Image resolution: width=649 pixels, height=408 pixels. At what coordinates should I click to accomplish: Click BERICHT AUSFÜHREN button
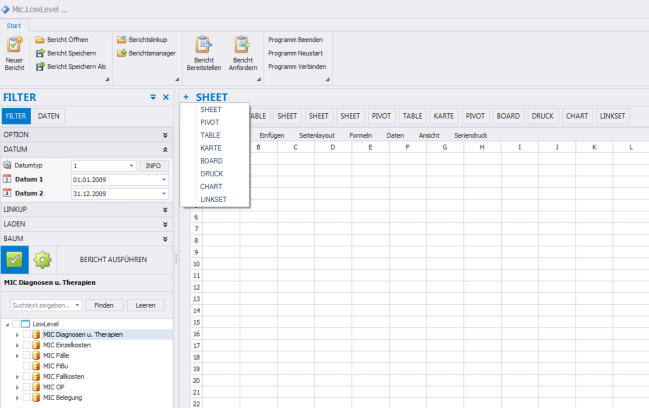coord(113,259)
